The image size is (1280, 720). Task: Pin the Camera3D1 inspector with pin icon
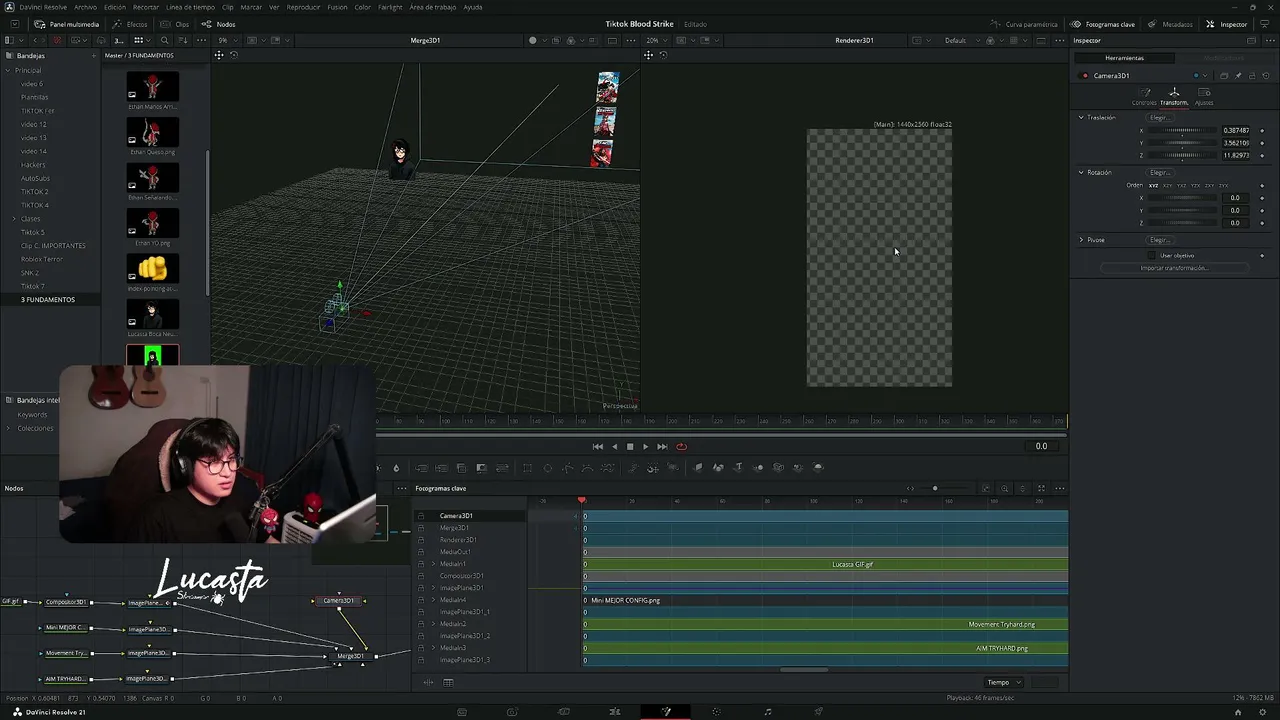tap(1238, 76)
